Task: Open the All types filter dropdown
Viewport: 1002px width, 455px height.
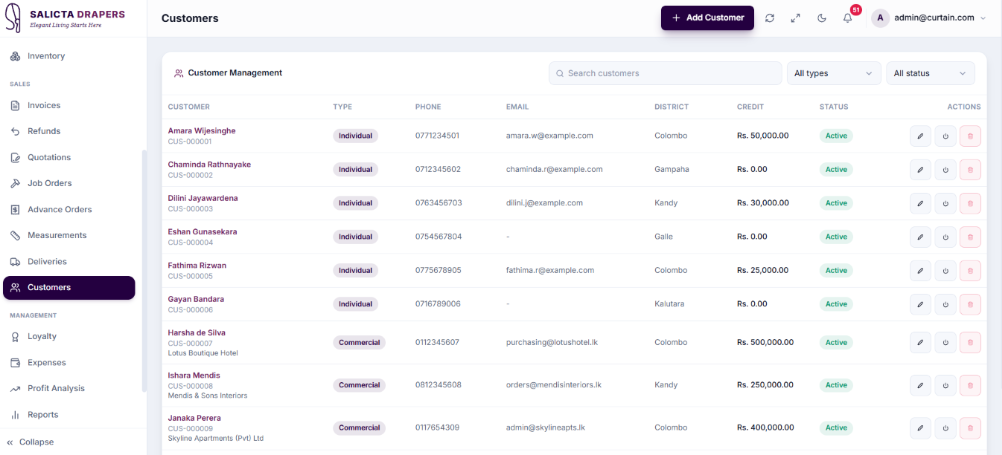Action: click(x=833, y=73)
